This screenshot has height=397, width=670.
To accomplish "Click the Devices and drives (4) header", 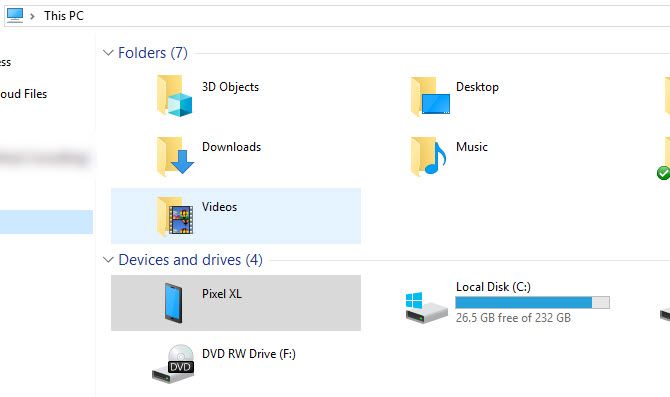I will pyautogui.click(x=190, y=260).
